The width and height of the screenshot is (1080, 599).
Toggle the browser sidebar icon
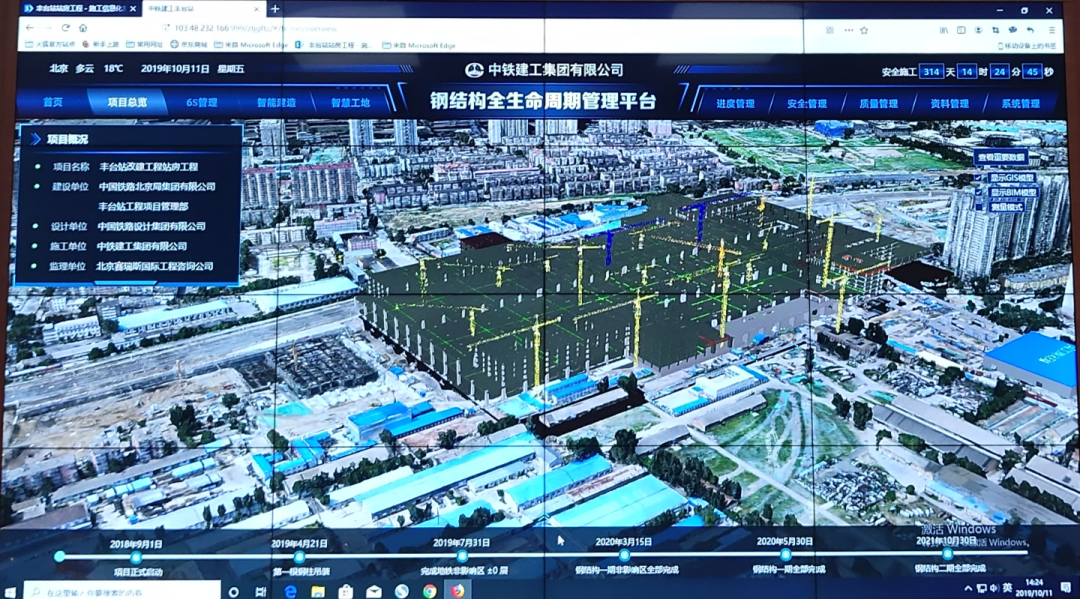coord(961,30)
